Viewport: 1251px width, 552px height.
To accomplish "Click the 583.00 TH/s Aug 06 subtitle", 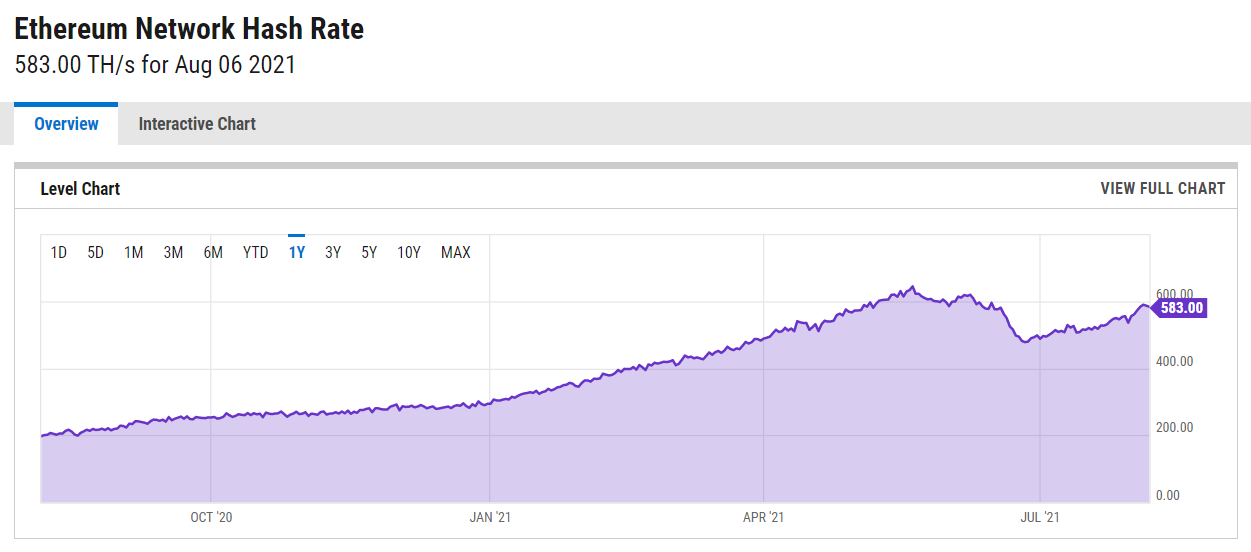I will coord(155,65).
